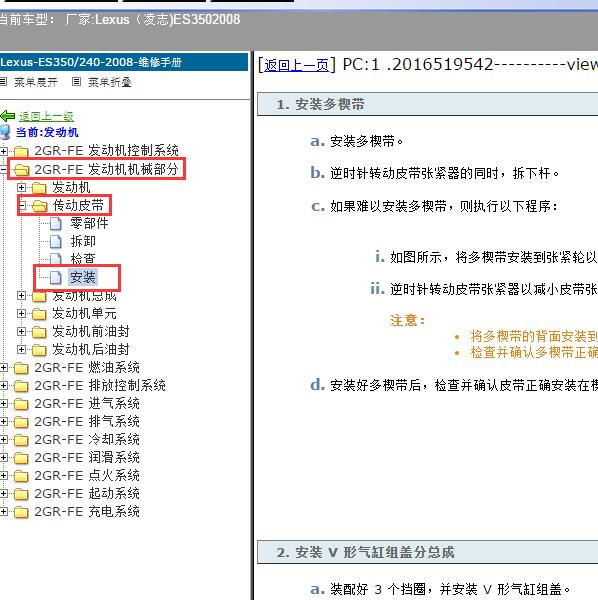Expand the 2GR-FE 点火系统 node
This screenshot has height=600, width=598.
pyautogui.click(x=3, y=475)
